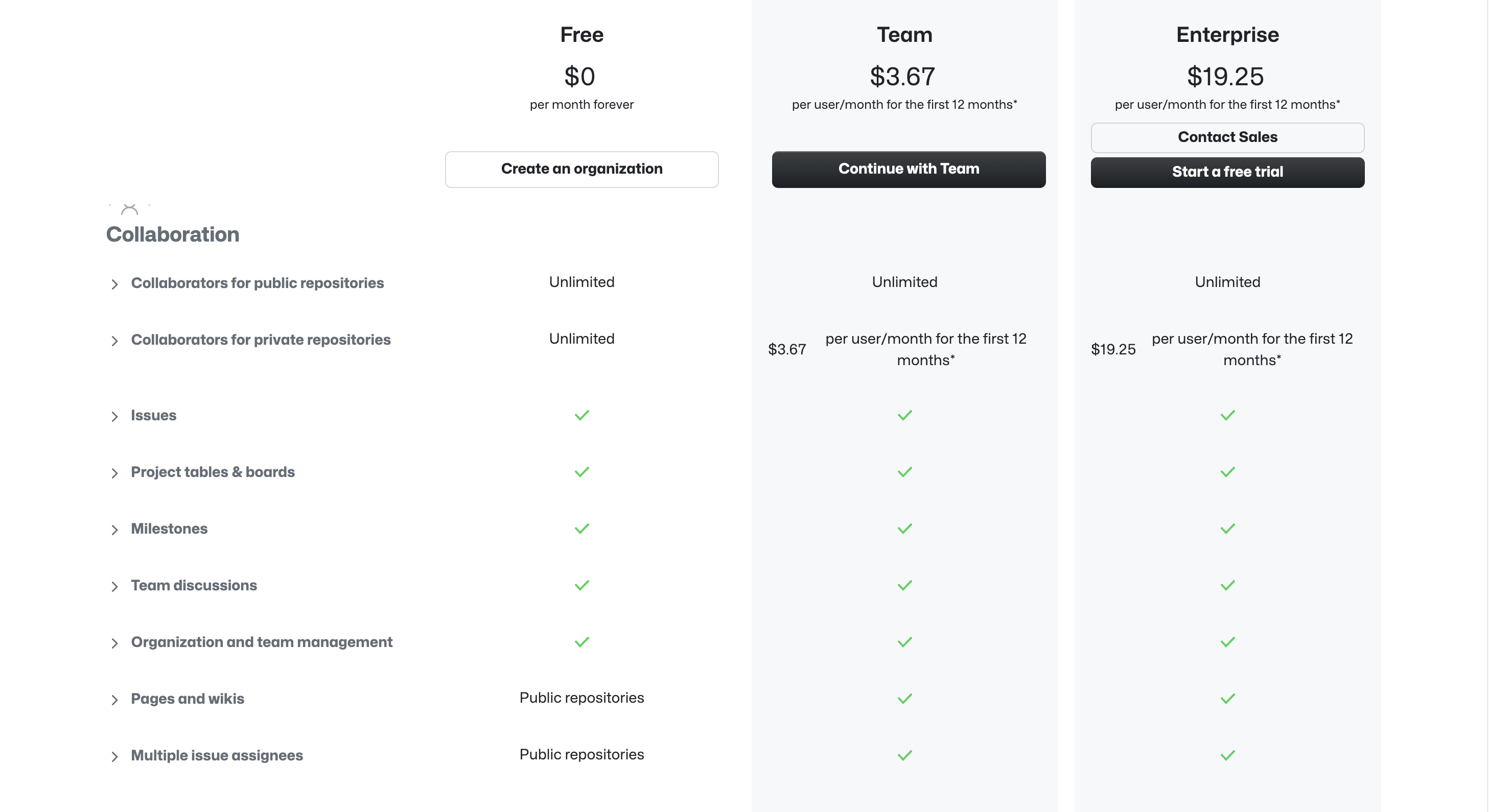The image size is (1489, 812).
Task: Expand the Collaborators for private repositories row
Action: click(x=115, y=340)
